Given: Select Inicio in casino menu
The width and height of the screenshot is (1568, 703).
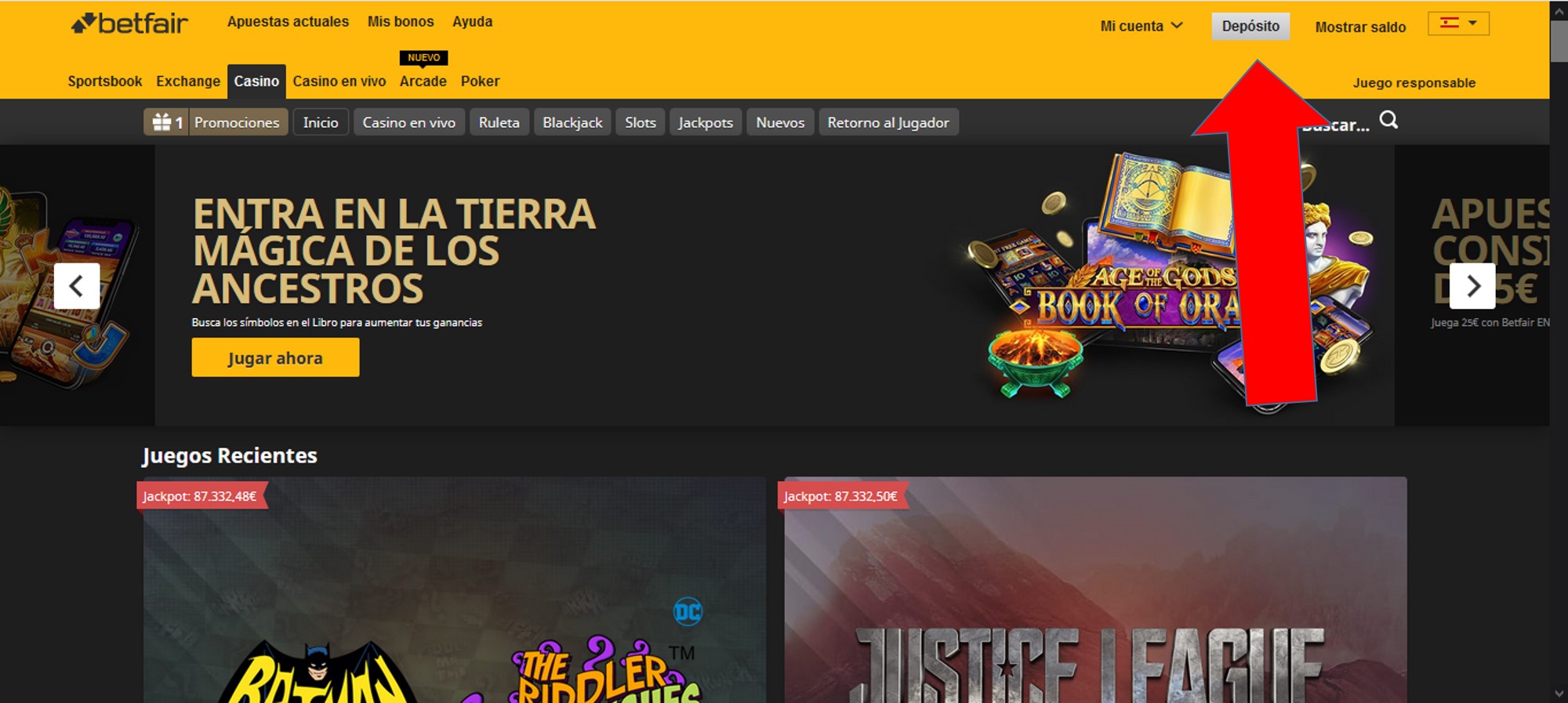Looking at the screenshot, I should (321, 122).
